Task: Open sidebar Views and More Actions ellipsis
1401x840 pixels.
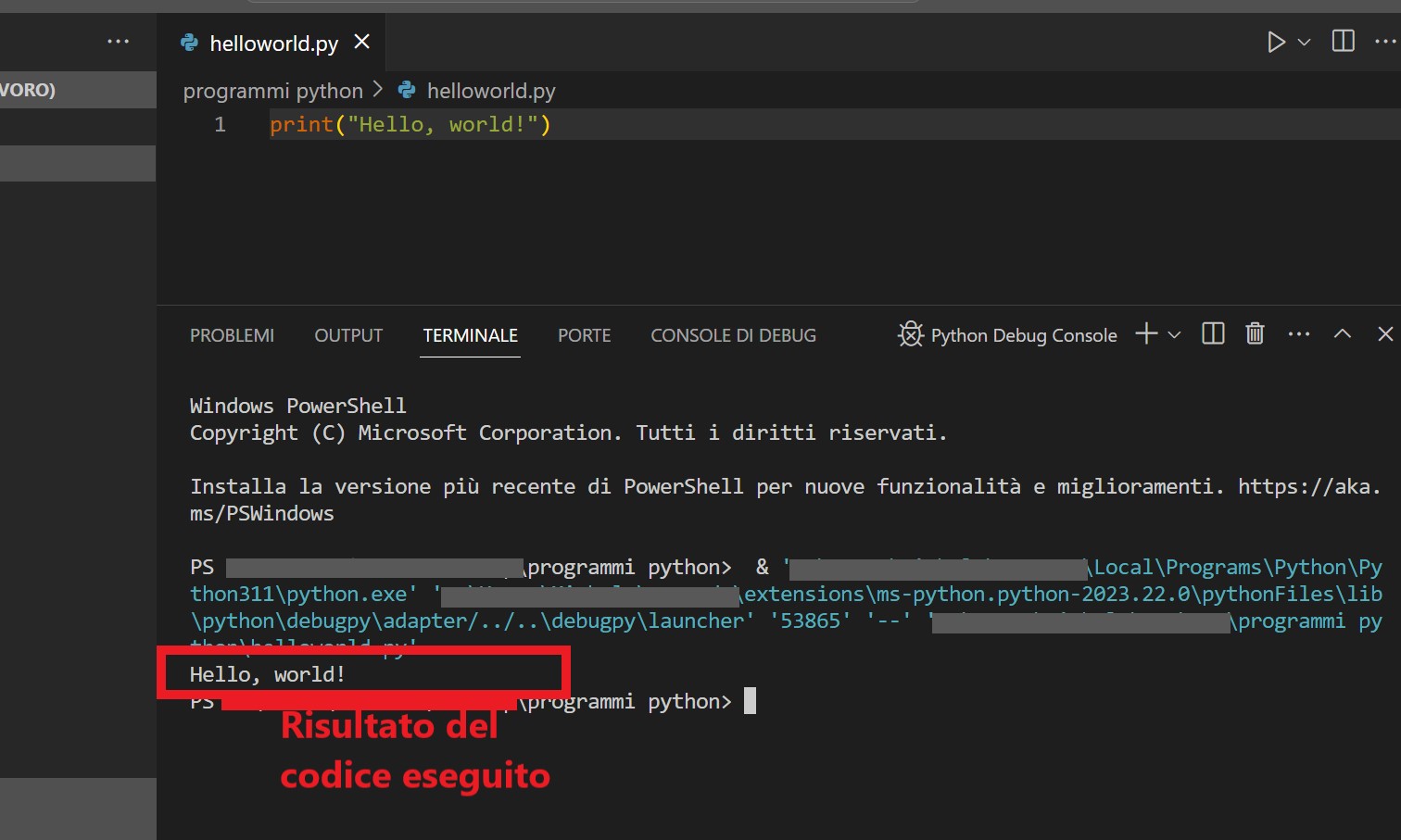Action: pyautogui.click(x=118, y=42)
